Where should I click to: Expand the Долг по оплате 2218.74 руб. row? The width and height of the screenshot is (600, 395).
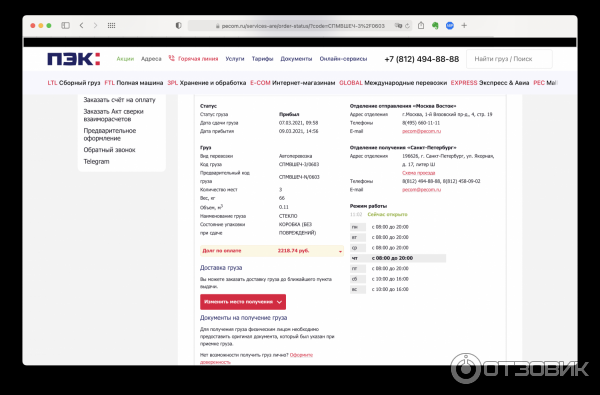272,251
